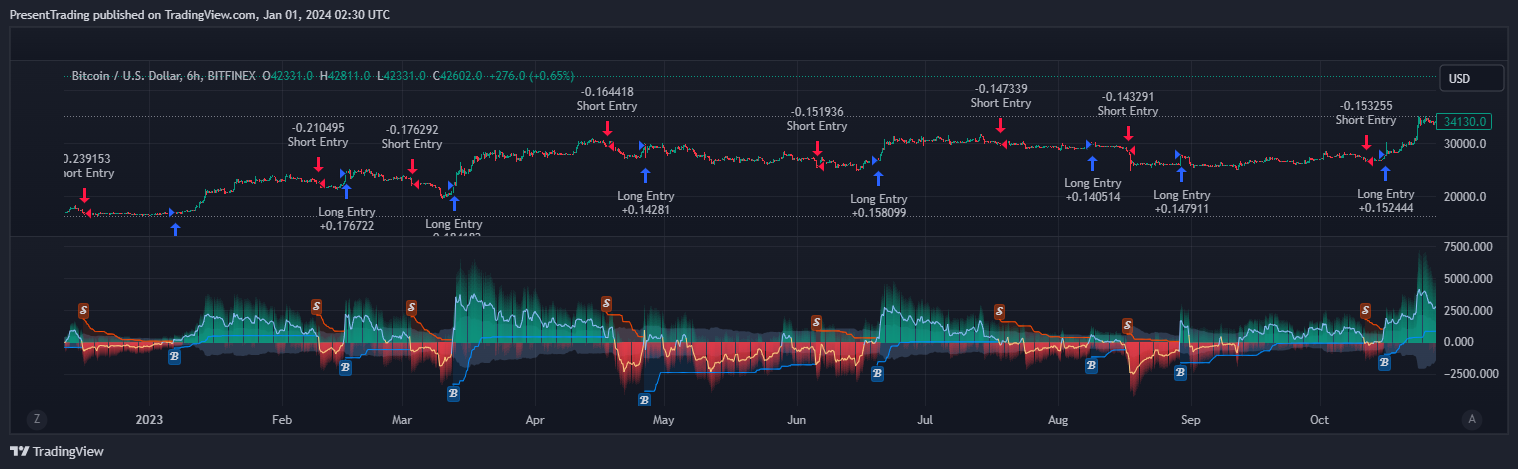Click the B buy marker in early September
The image size is (1518, 469).
click(x=1180, y=373)
